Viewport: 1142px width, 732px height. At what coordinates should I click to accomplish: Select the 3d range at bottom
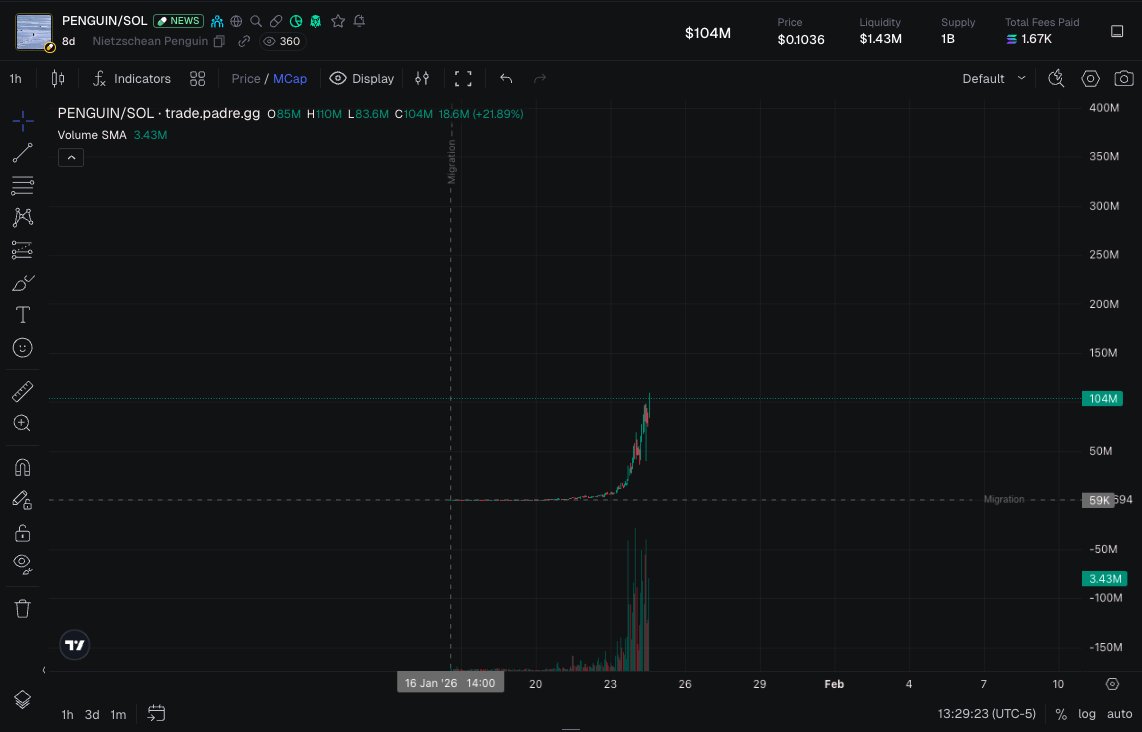point(92,715)
